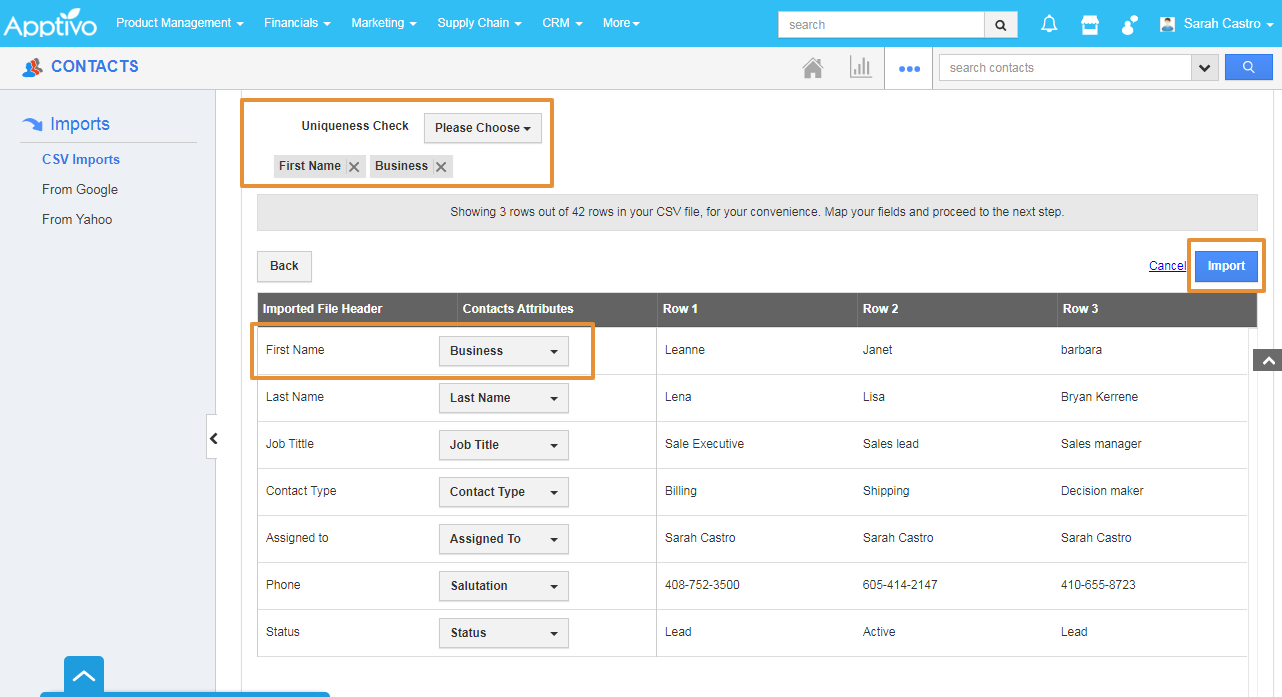Go to Contacts home via house icon
The height and width of the screenshot is (697, 1282).
click(813, 68)
